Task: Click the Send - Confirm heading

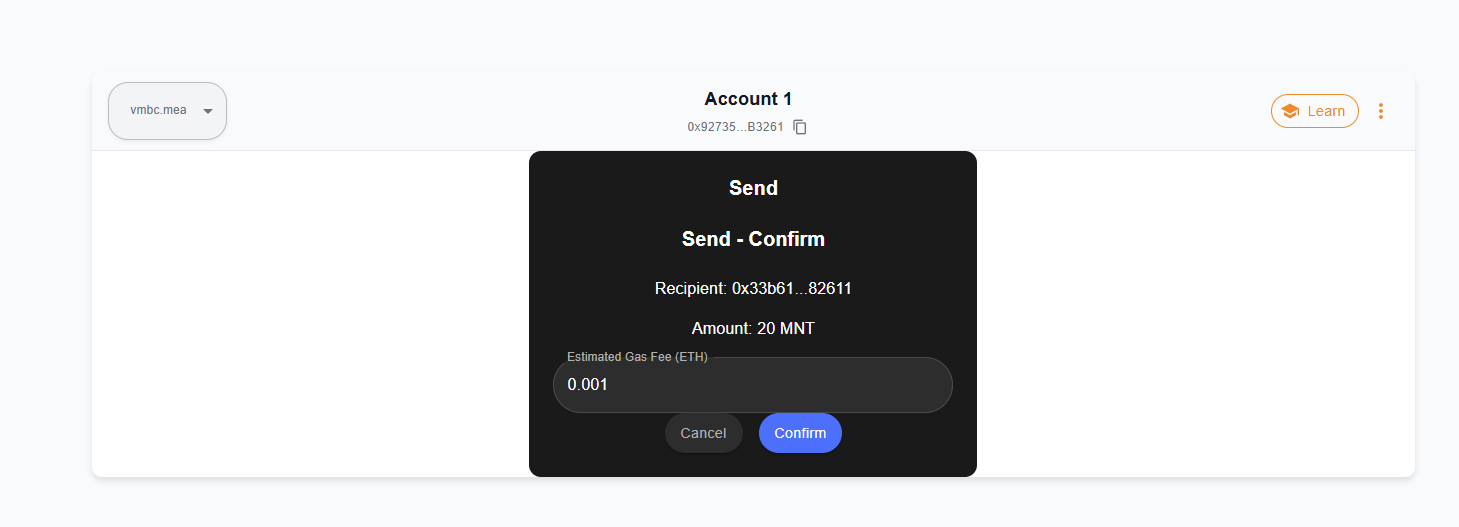Action: (753, 239)
